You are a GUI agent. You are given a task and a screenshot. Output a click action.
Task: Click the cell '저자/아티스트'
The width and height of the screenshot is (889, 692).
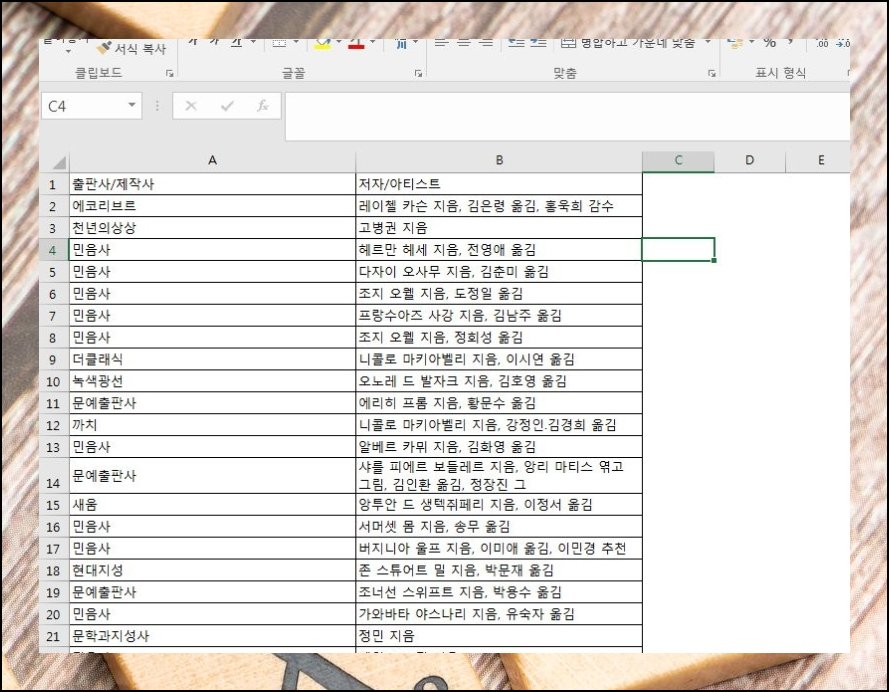click(499, 184)
